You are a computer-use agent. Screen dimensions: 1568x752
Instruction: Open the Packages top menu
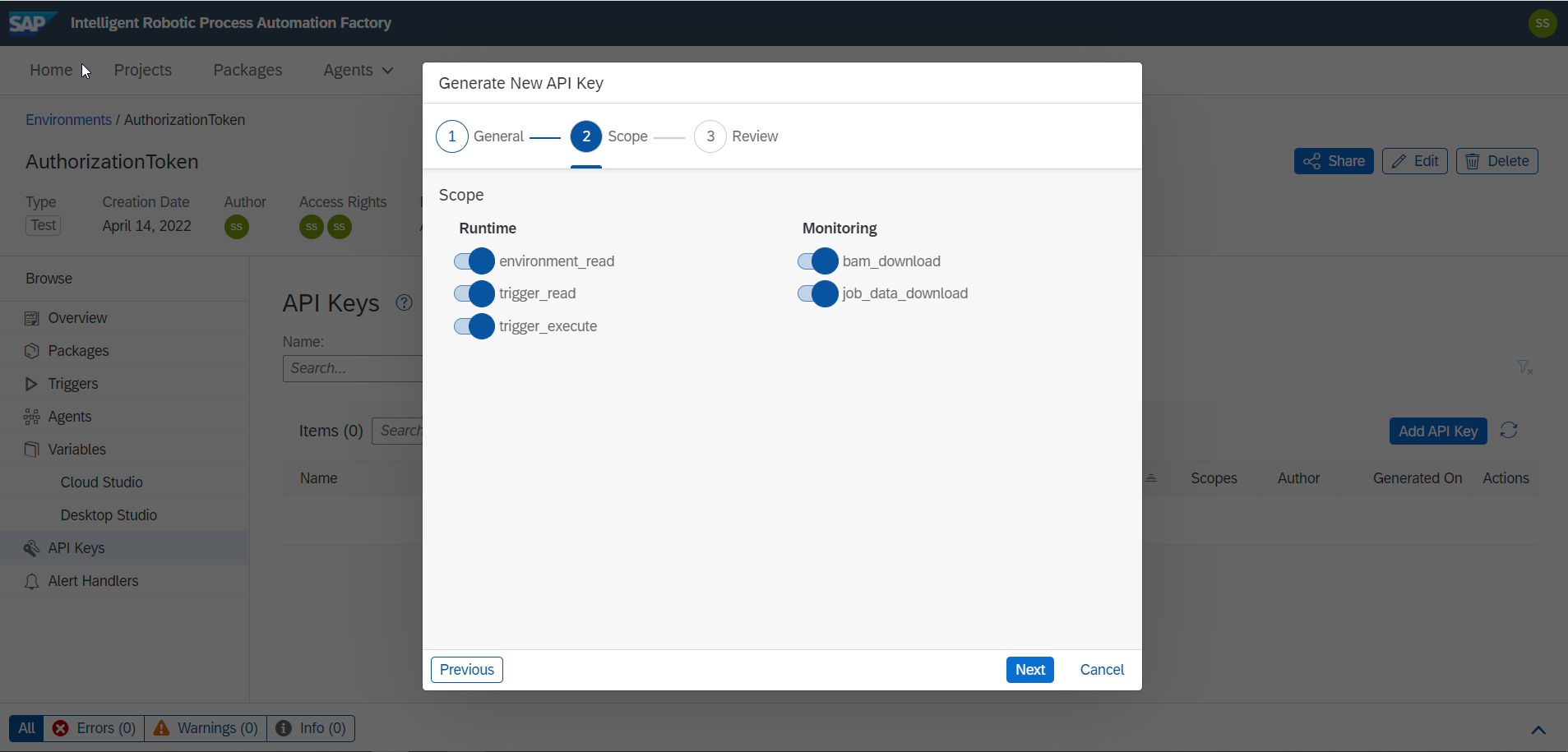click(x=247, y=71)
